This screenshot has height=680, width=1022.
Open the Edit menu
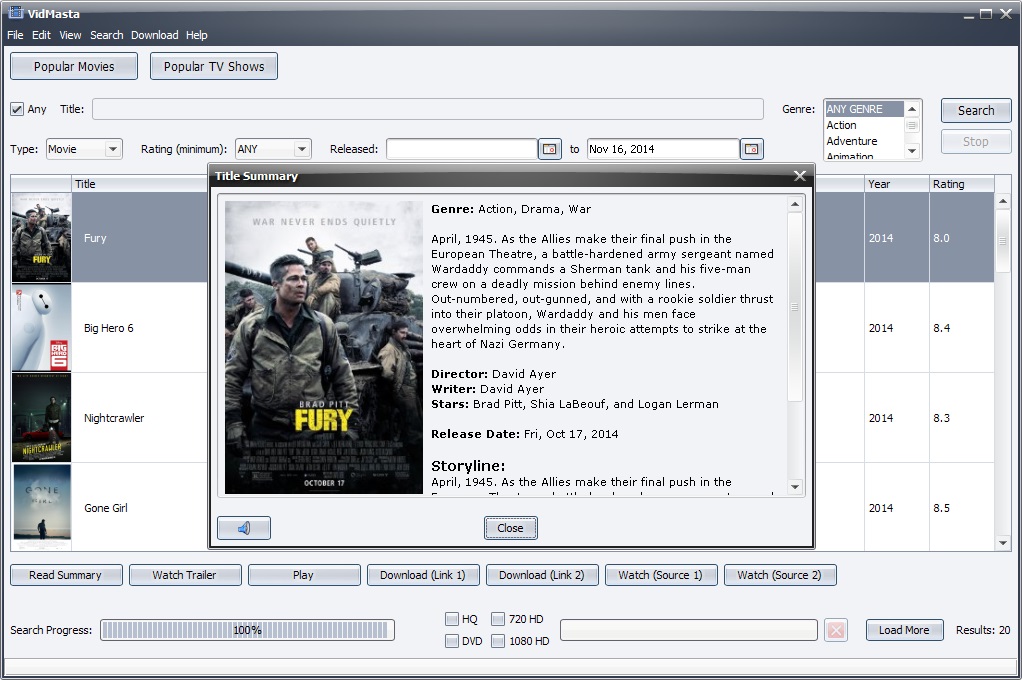41,35
